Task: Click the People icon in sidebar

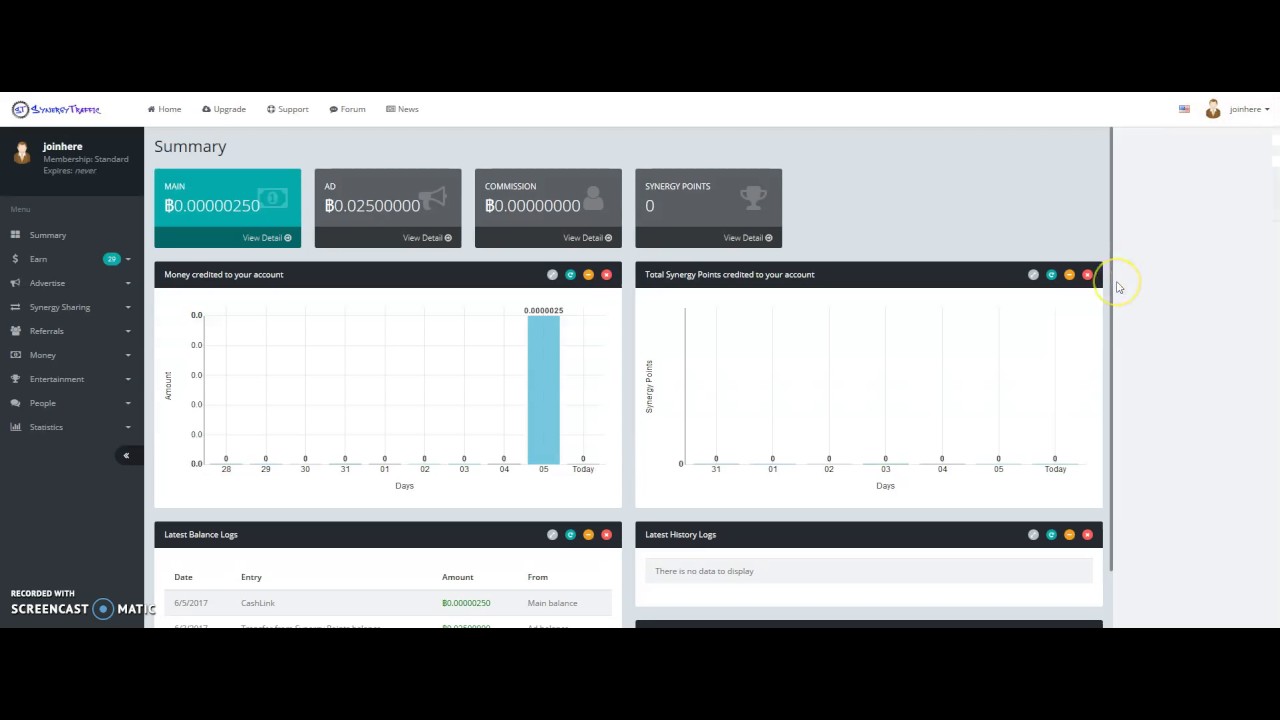Action: tap(15, 403)
